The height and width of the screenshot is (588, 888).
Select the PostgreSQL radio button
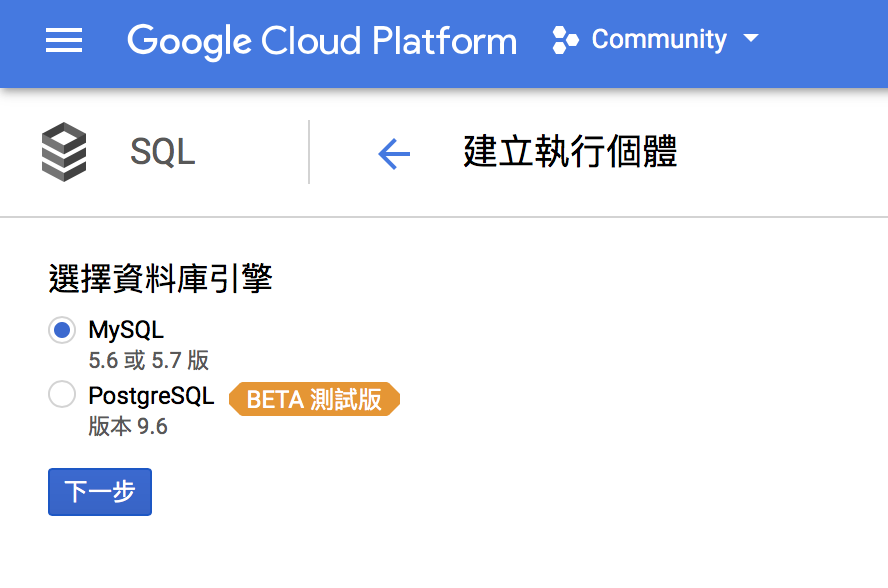pyautogui.click(x=62, y=395)
